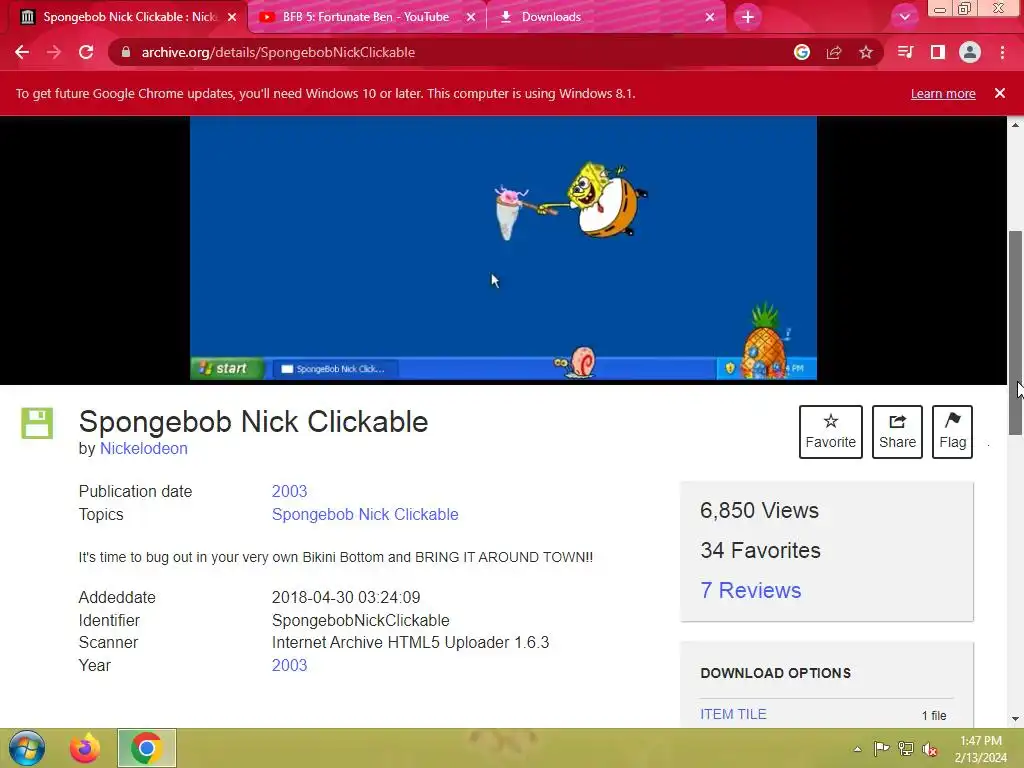This screenshot has width=1024, height=768.
Task: Click the scrollbar down arrow
Action: (x=1015, y=720)
